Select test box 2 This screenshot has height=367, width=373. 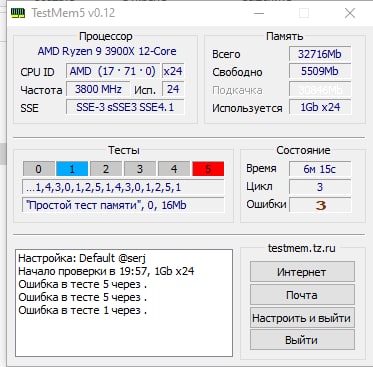pyautogui.click(x=106, y=169)
